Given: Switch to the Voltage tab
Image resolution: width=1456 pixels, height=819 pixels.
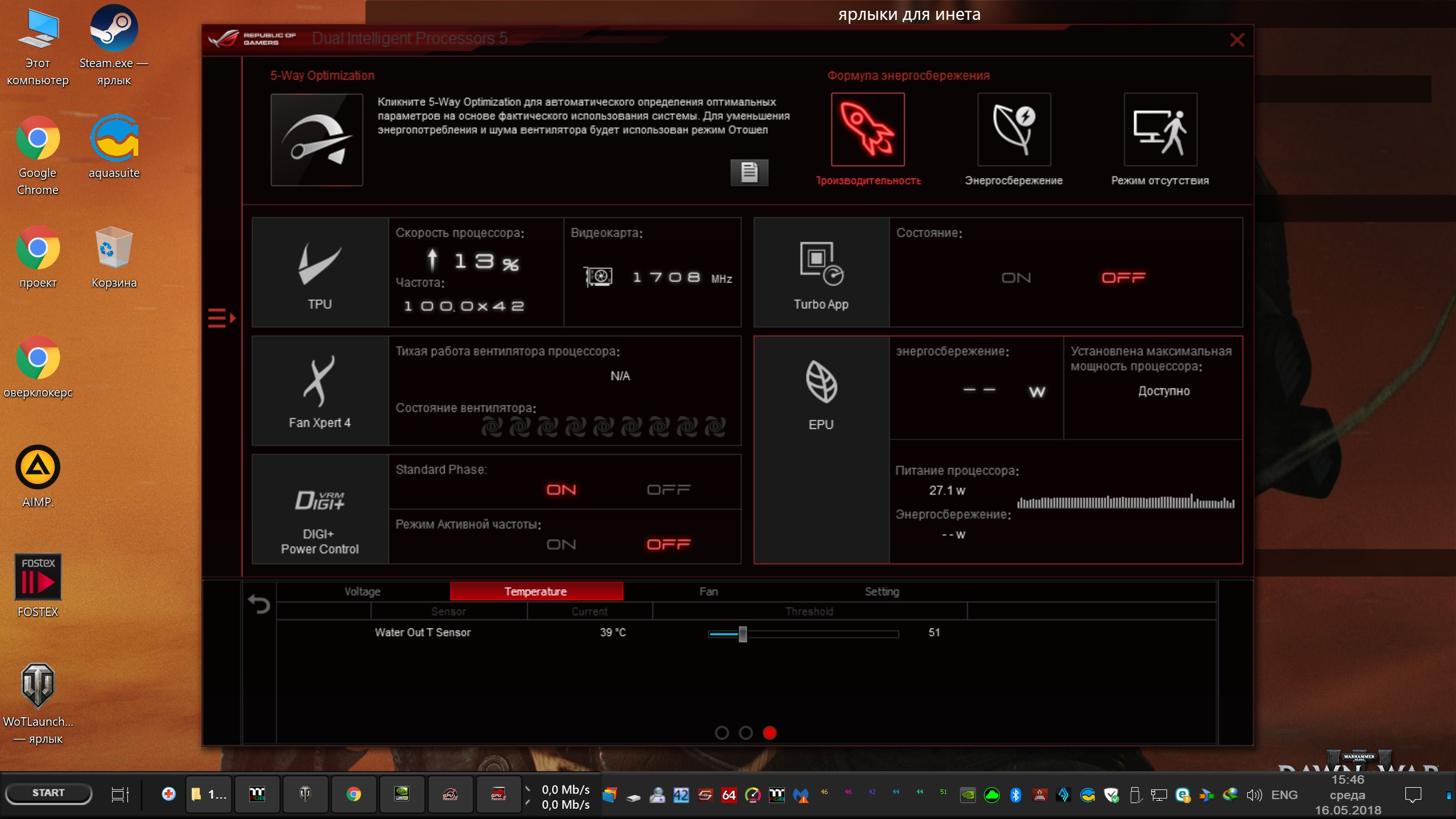Looking at the screenshot, I should [362, 591].
